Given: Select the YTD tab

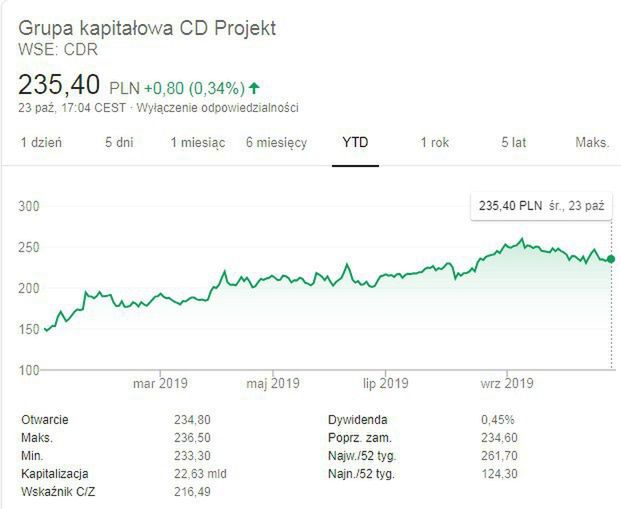Looking at the screenshot, I should coord(355,143).
